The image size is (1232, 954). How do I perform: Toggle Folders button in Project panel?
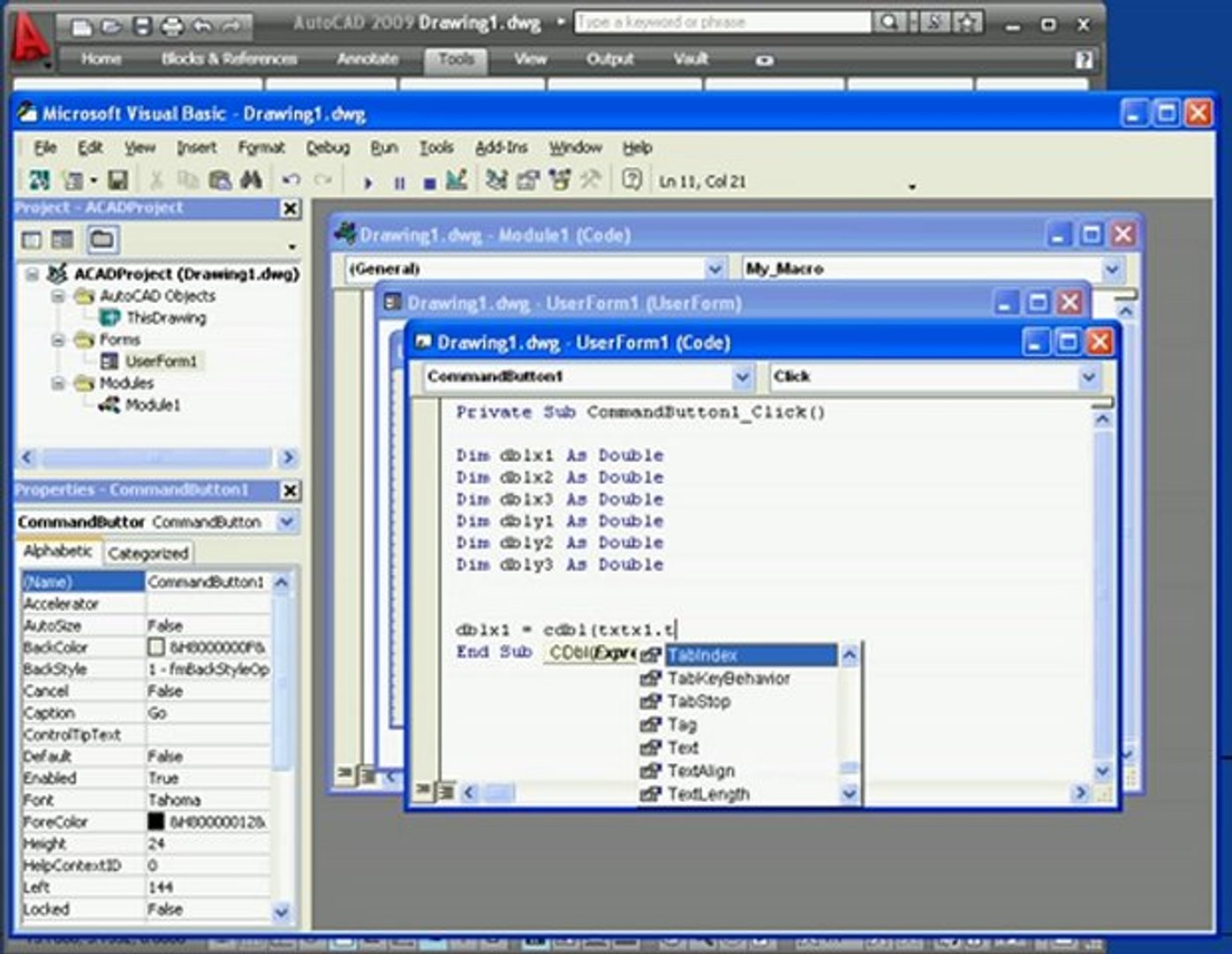(102, 239)
